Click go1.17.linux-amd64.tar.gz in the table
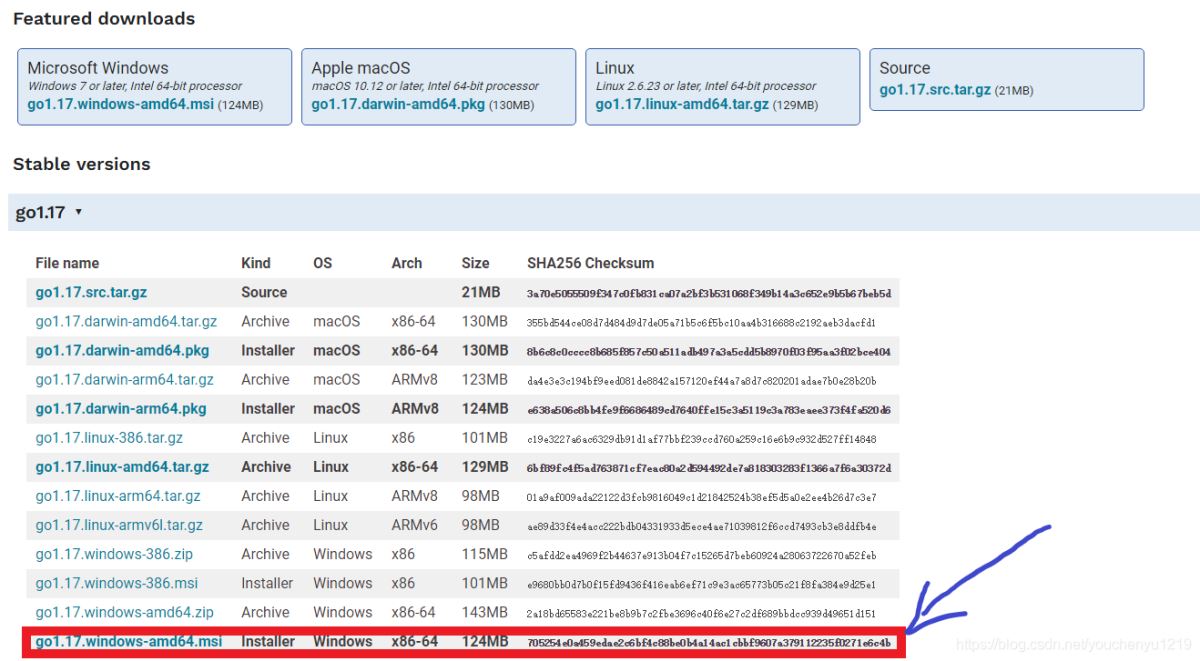Screen dimensions: 1200x661 (x=122, y=466)
